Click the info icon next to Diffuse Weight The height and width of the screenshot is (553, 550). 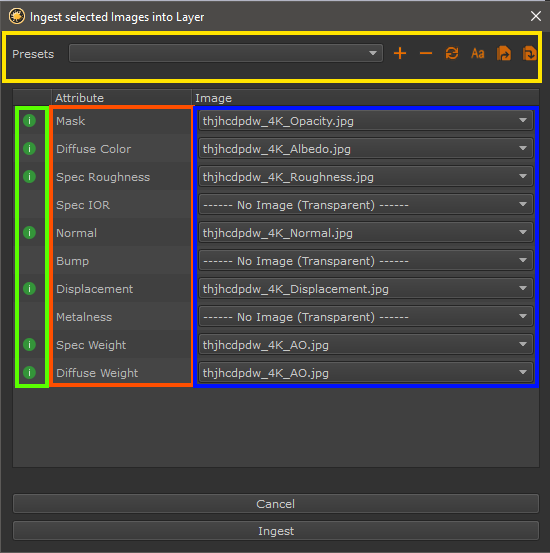click(x=29, y=372)
